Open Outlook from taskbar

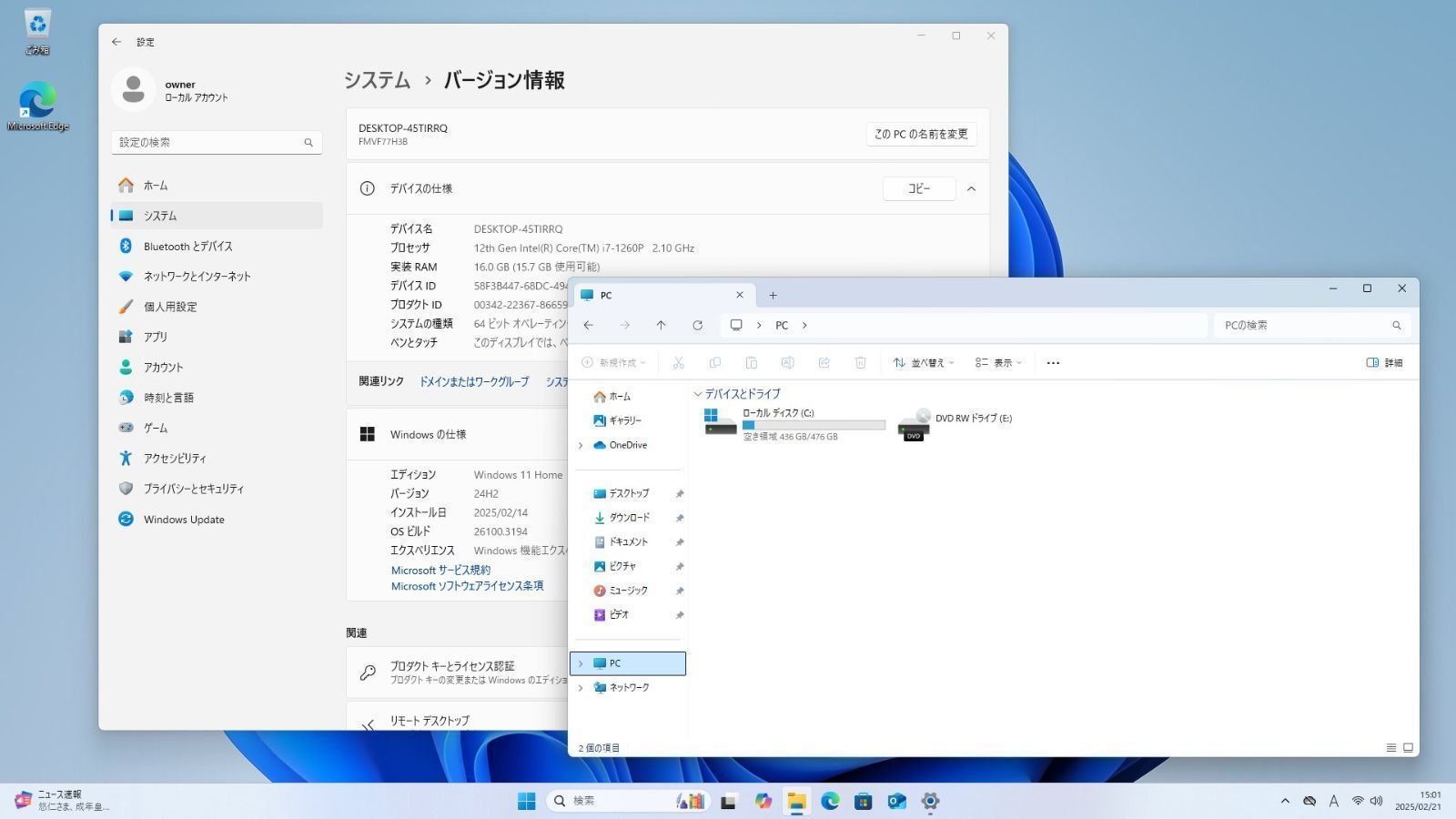pyautogui.click(x=896, y=801)
